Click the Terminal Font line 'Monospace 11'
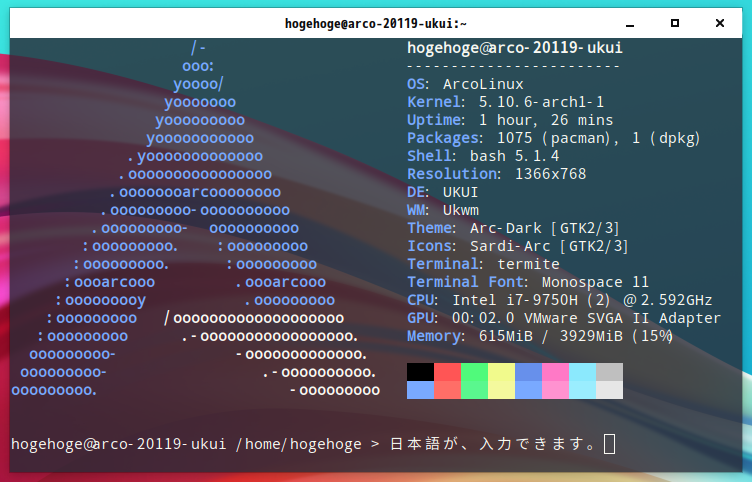Viewport: 752px width, 482px height. (x=528, y=282)
